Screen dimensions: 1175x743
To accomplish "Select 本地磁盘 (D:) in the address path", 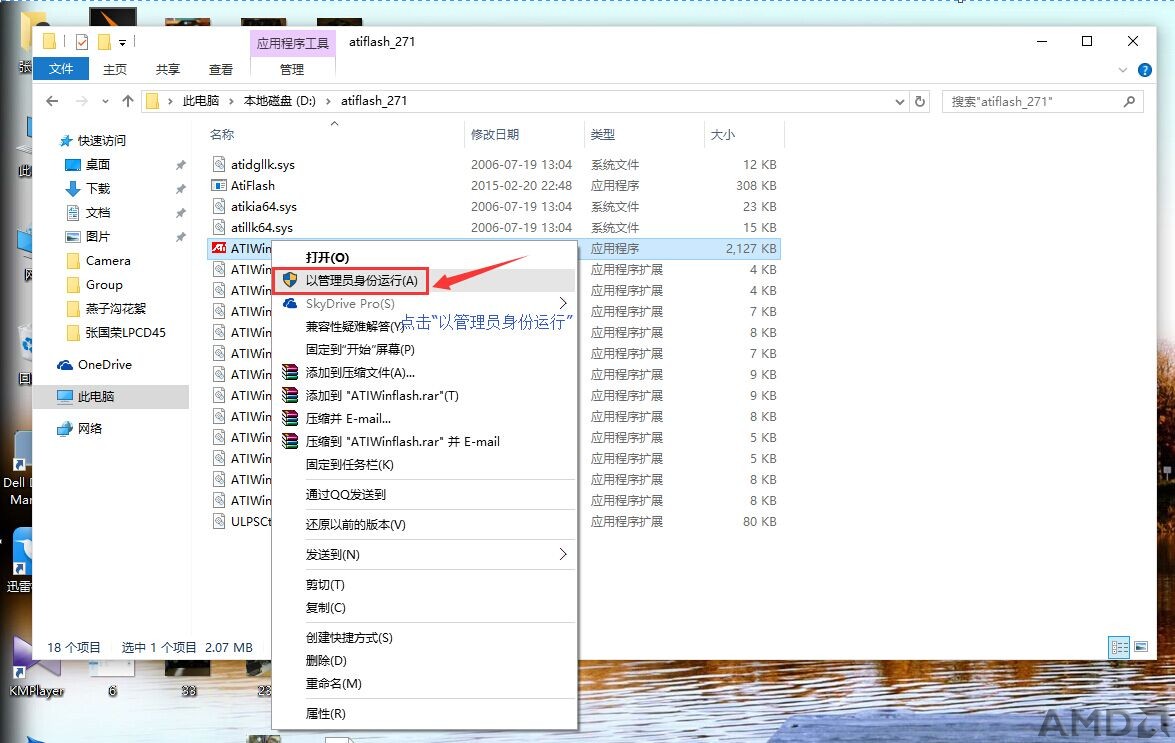I will coord(280,100).
